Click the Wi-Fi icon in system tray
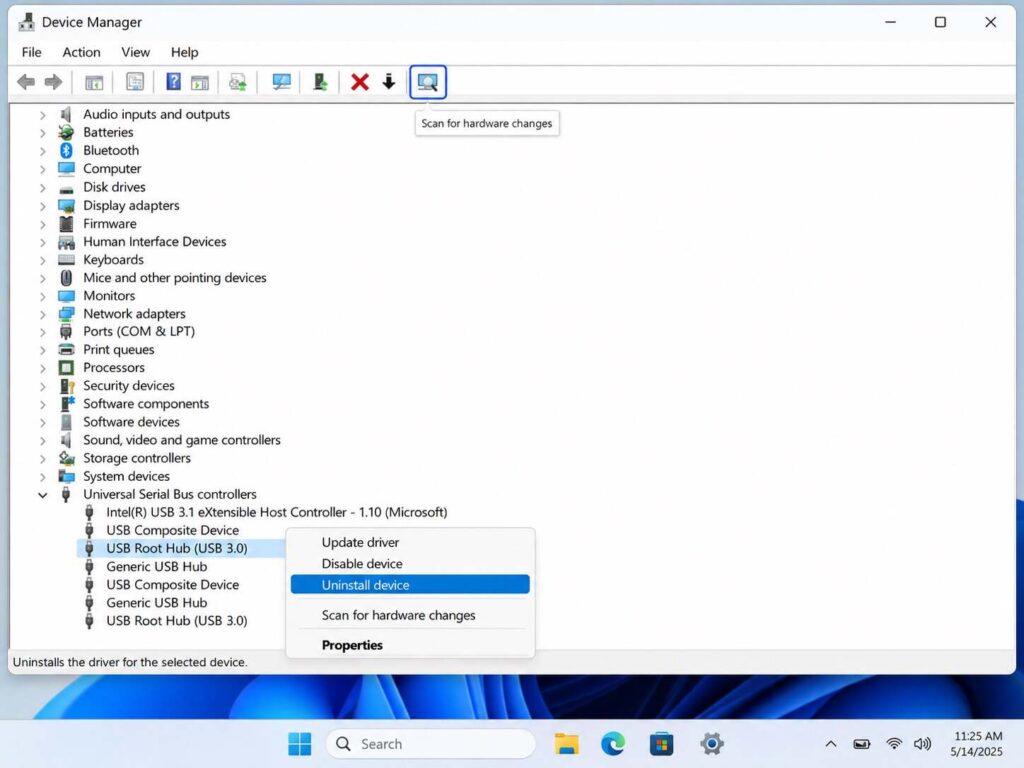Viewport: 1024px width, 768px height. point(893,744)
